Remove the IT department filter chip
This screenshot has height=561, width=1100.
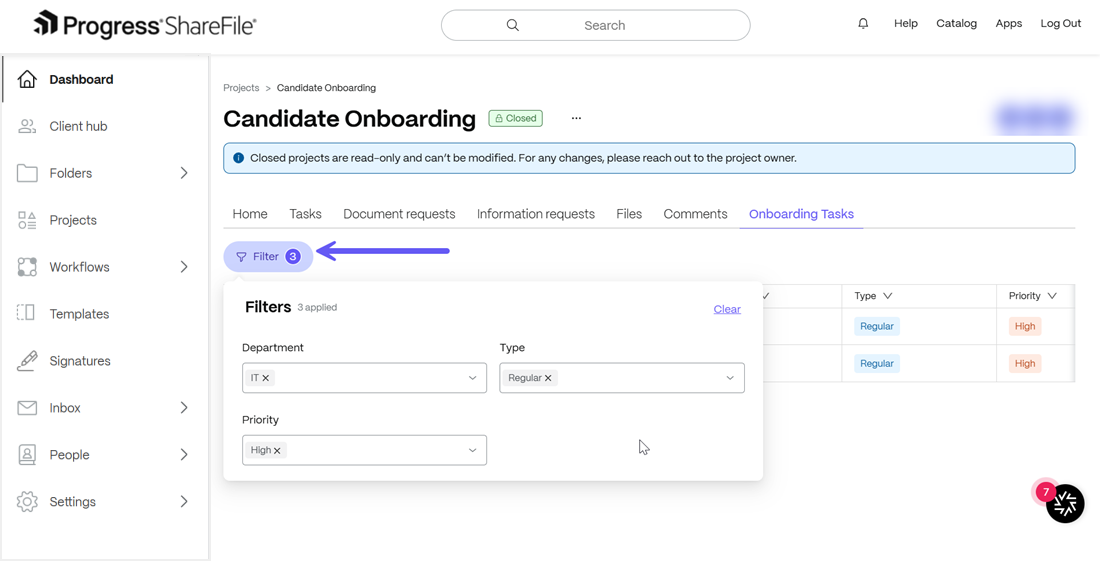point(266,378)
